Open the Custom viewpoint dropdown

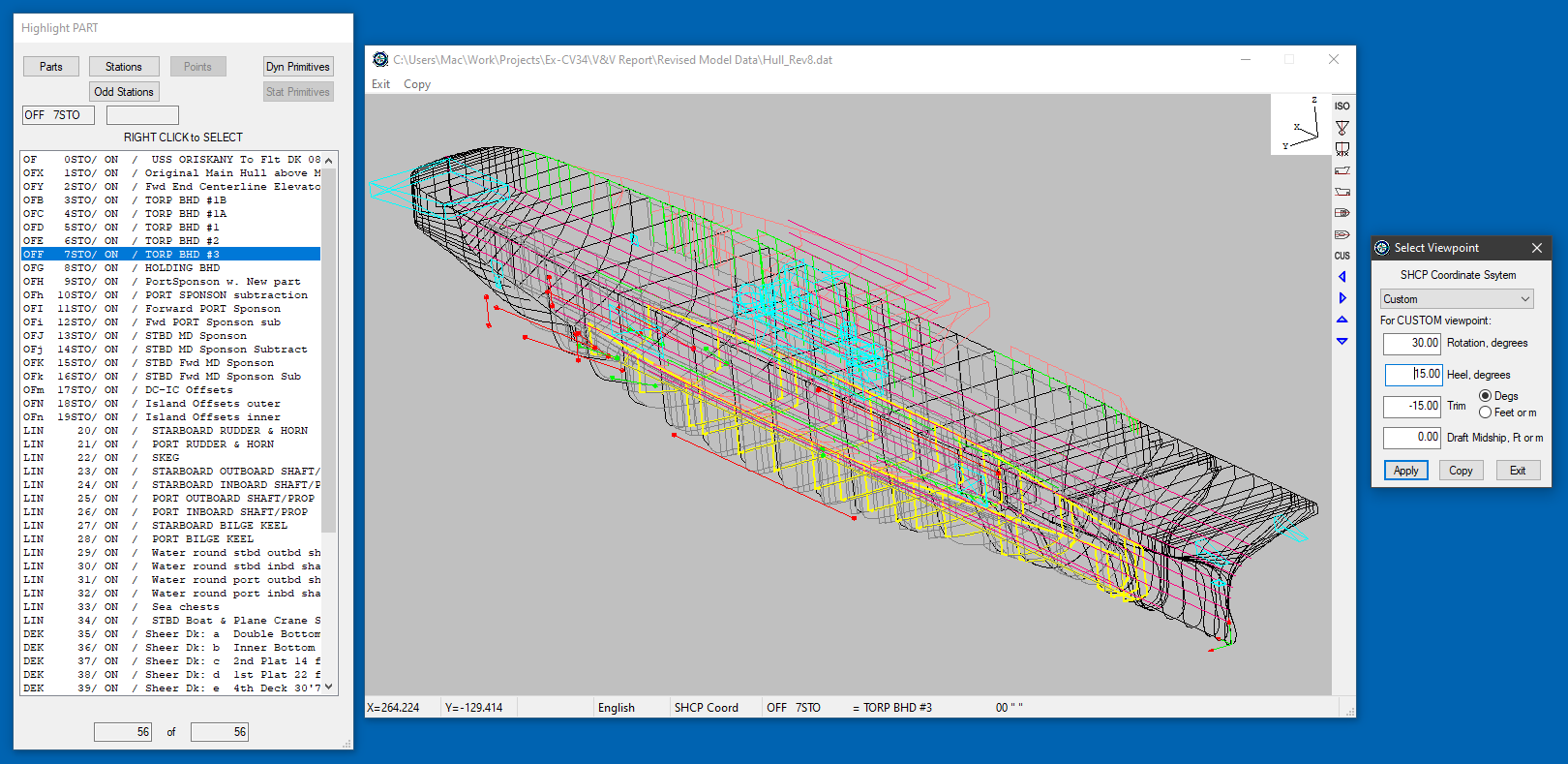1457,299
